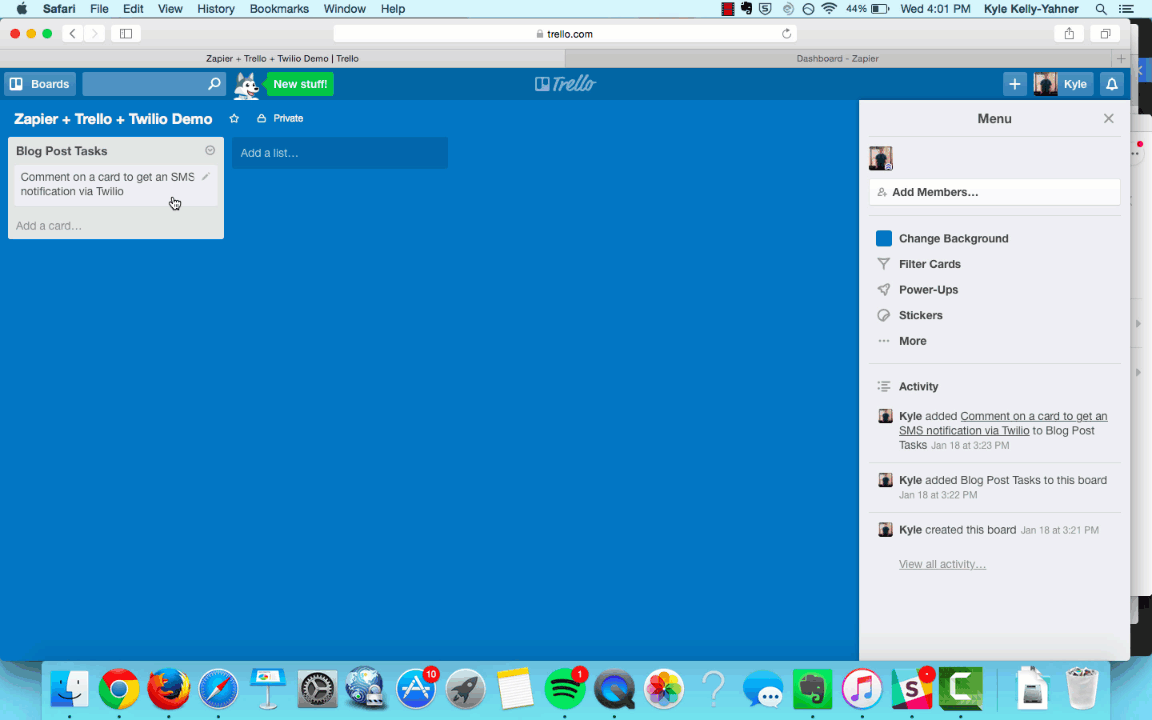Image resolution: width=1152 pixels, height=720 pixels.
Task: Click the Add a list… field
Action: pos(339,153)
